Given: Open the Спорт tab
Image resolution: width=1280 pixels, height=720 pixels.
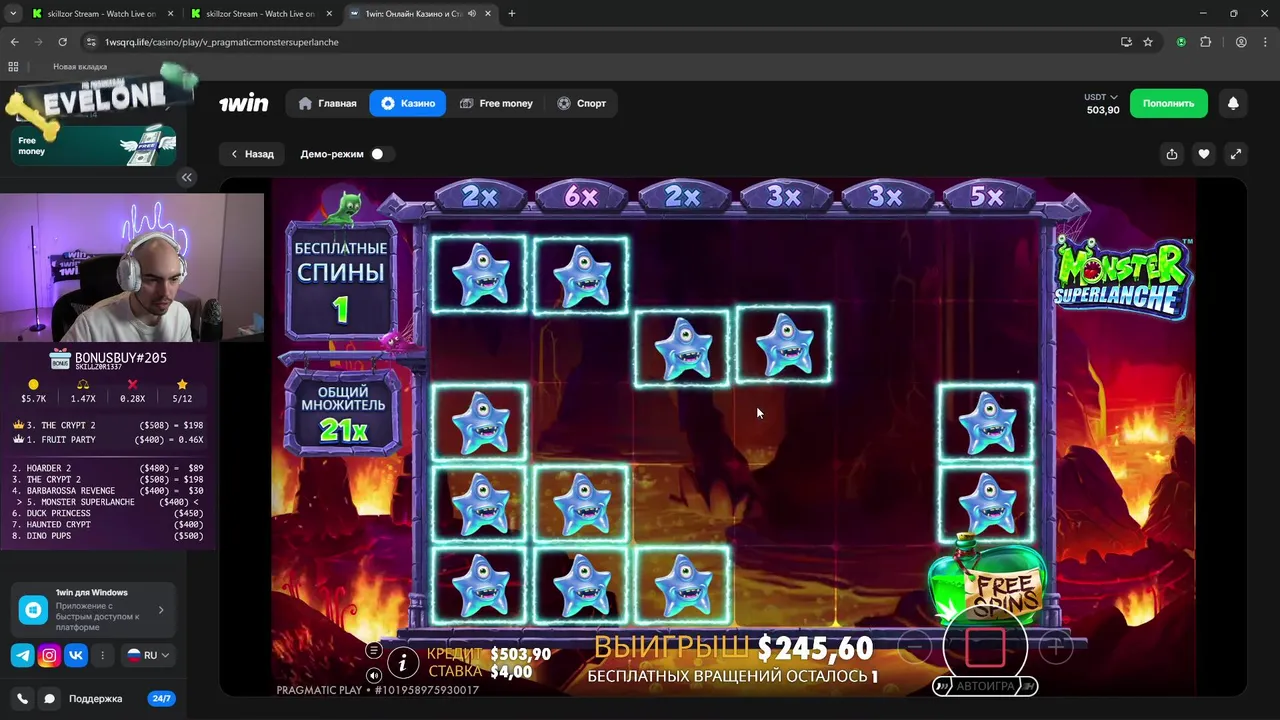Looking at the screenshot, I should [582, 103].
